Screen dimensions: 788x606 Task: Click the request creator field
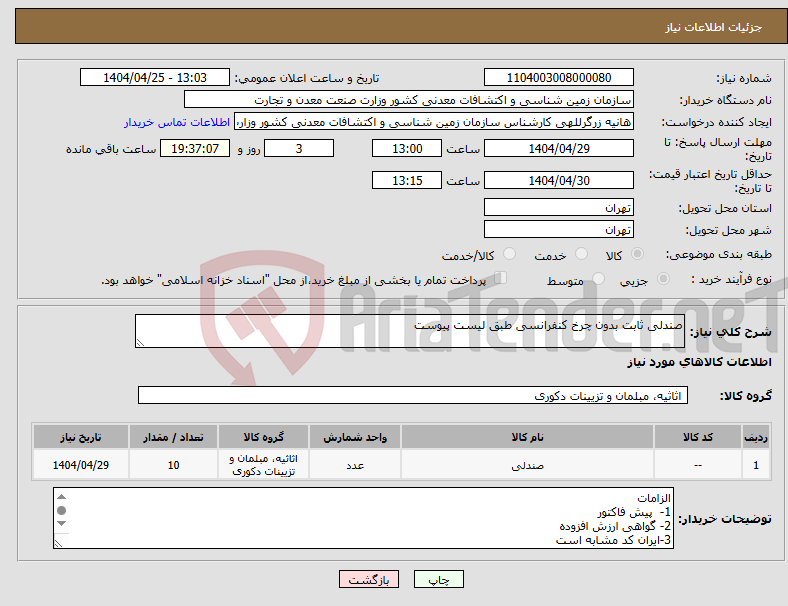(x=434, y=122)
